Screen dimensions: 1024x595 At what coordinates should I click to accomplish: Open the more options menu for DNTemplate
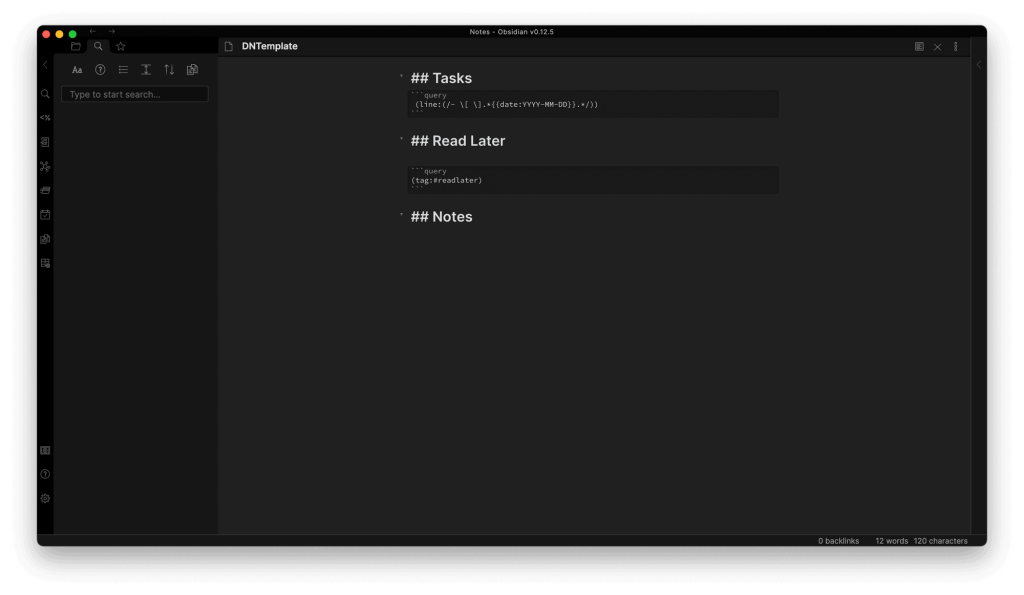[955, 47]
